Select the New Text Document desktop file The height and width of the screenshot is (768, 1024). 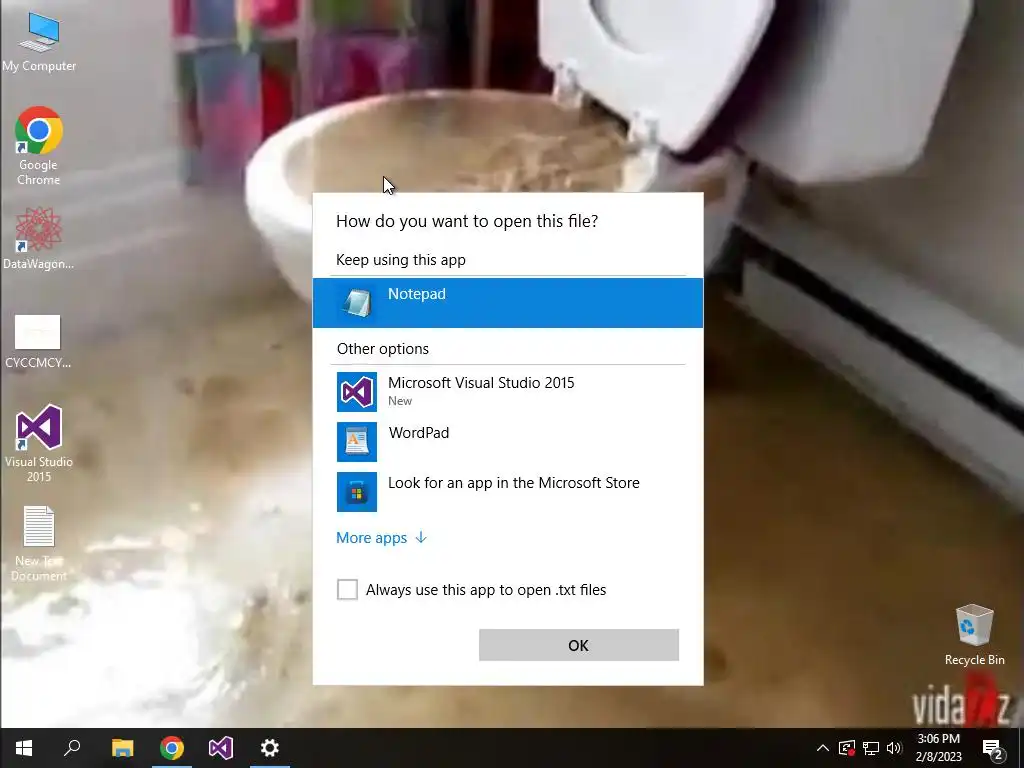39,543
